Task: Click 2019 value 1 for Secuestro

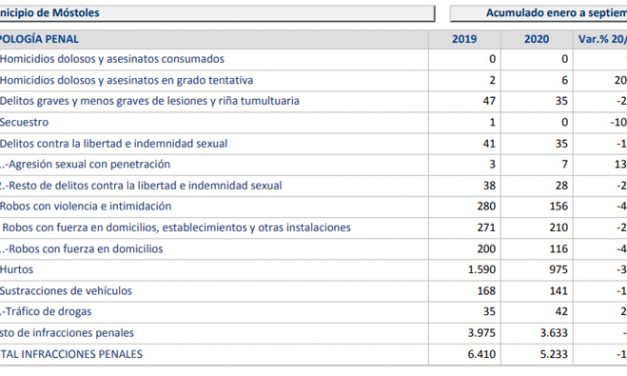Action: 492,122
